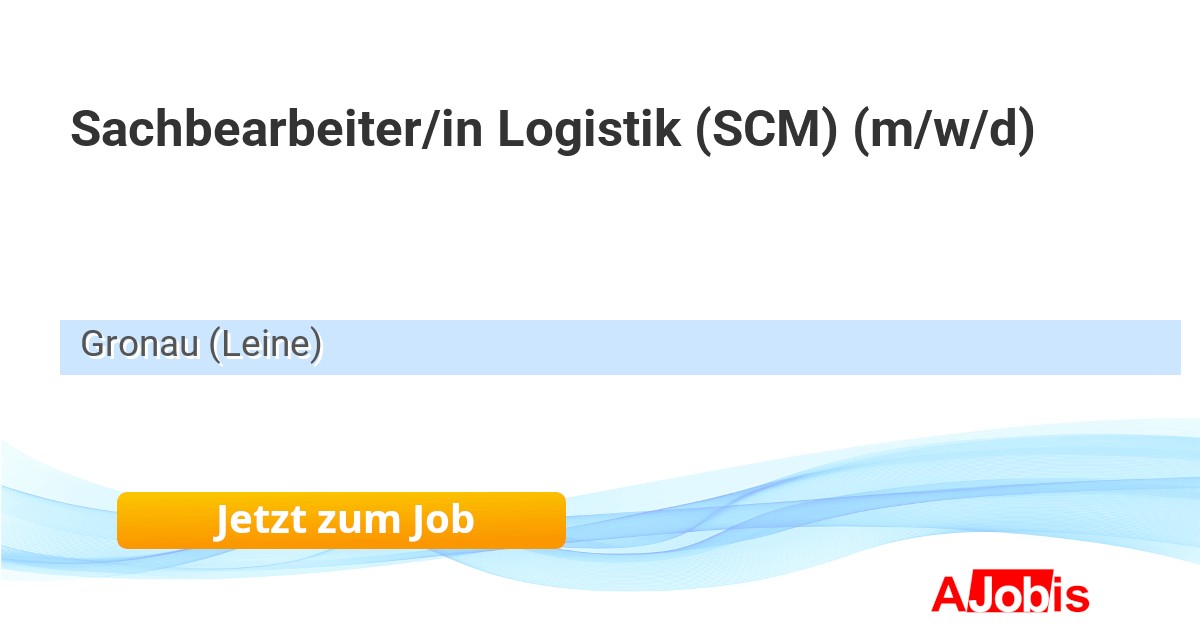This screenshot has width=1200, height=630.
Task: Click the (Leine) text in the location bar
Action: (266, 345)
